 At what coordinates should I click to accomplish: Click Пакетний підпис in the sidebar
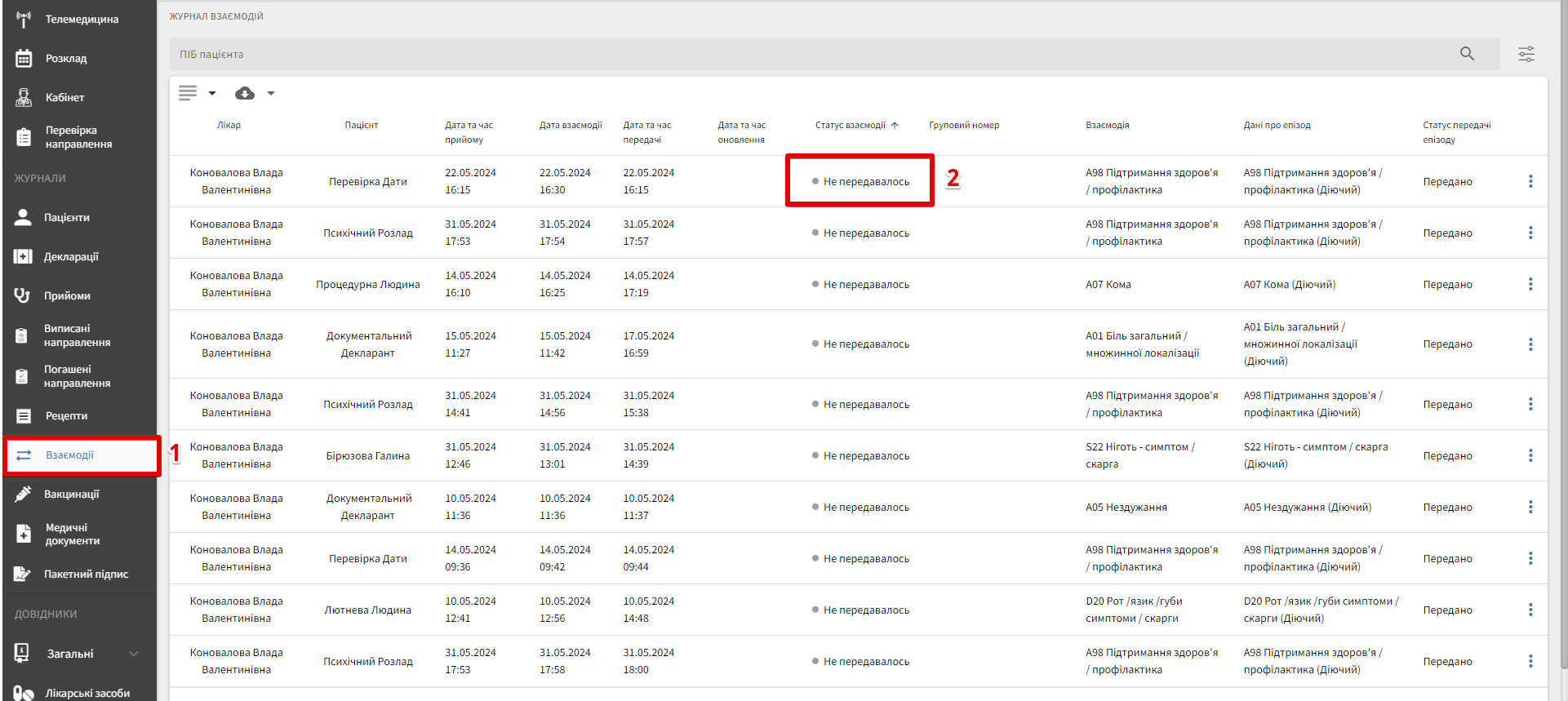pyautogui.click(x=86, y=574)
